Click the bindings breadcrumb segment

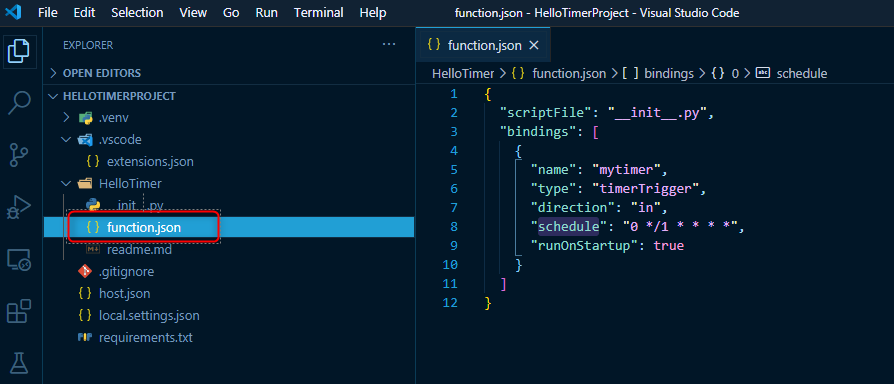[x=657, y=73]
